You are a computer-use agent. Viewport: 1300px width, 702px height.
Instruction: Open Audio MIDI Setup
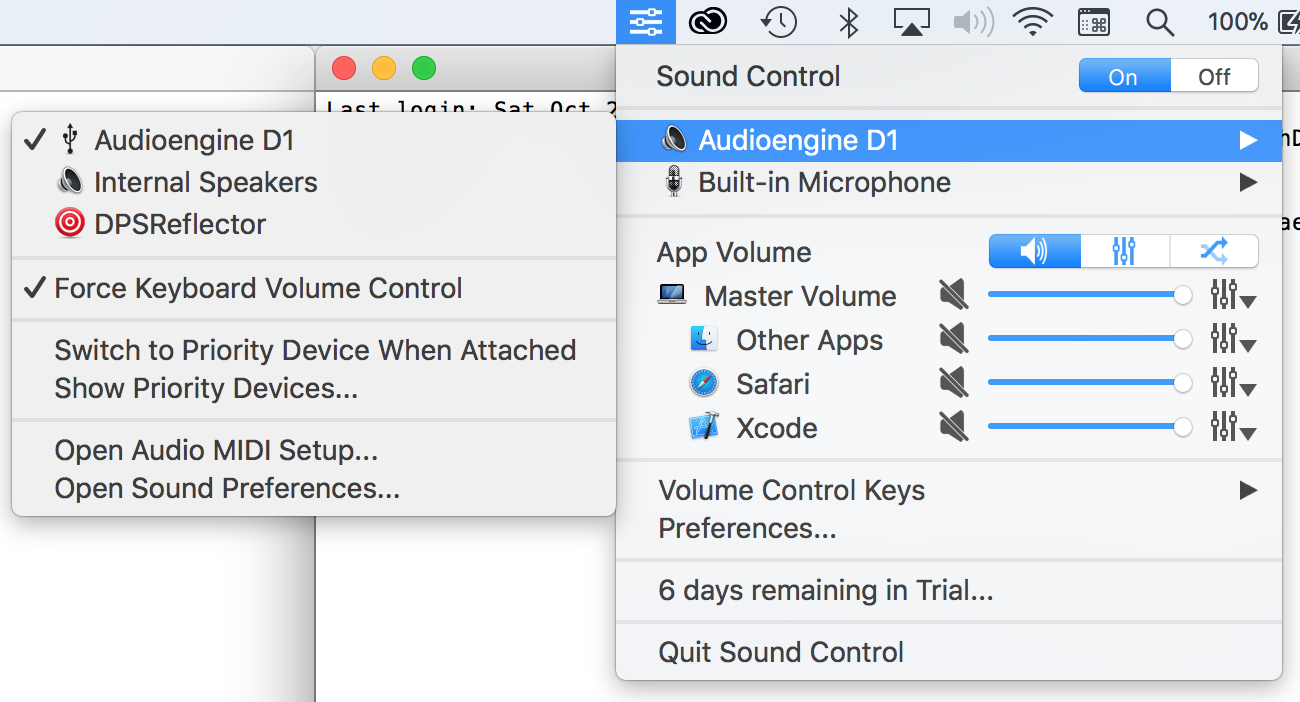click(x=216, y=451)
